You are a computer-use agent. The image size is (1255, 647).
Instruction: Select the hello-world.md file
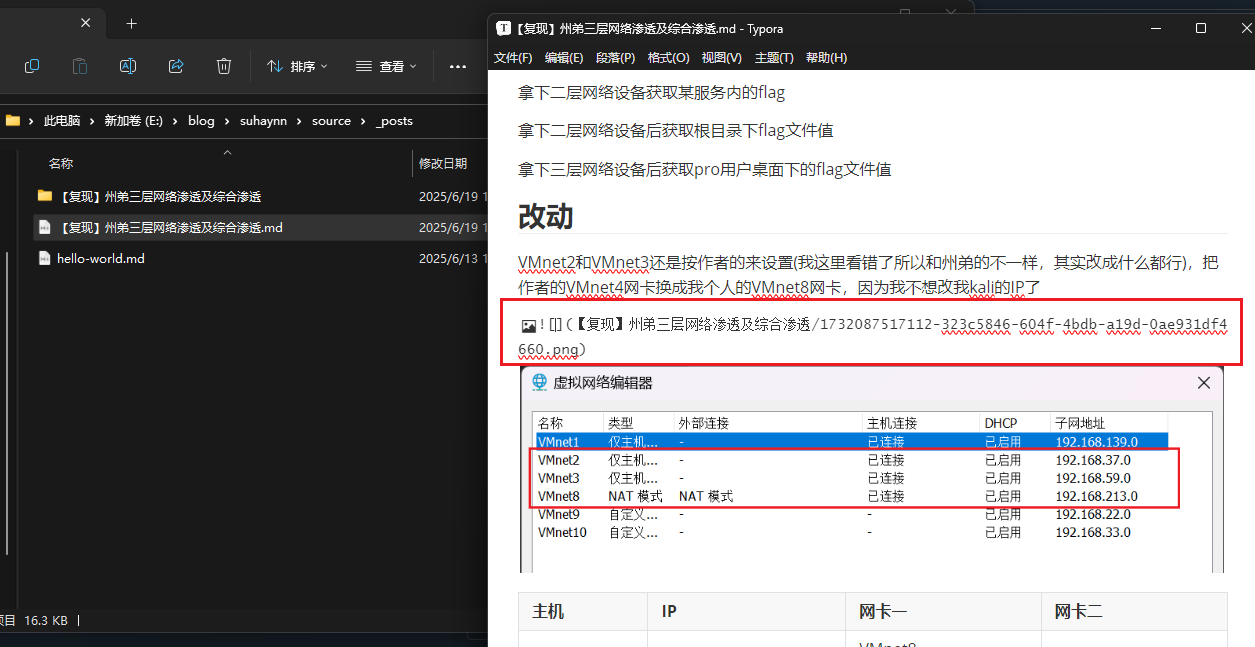point(100,258)
